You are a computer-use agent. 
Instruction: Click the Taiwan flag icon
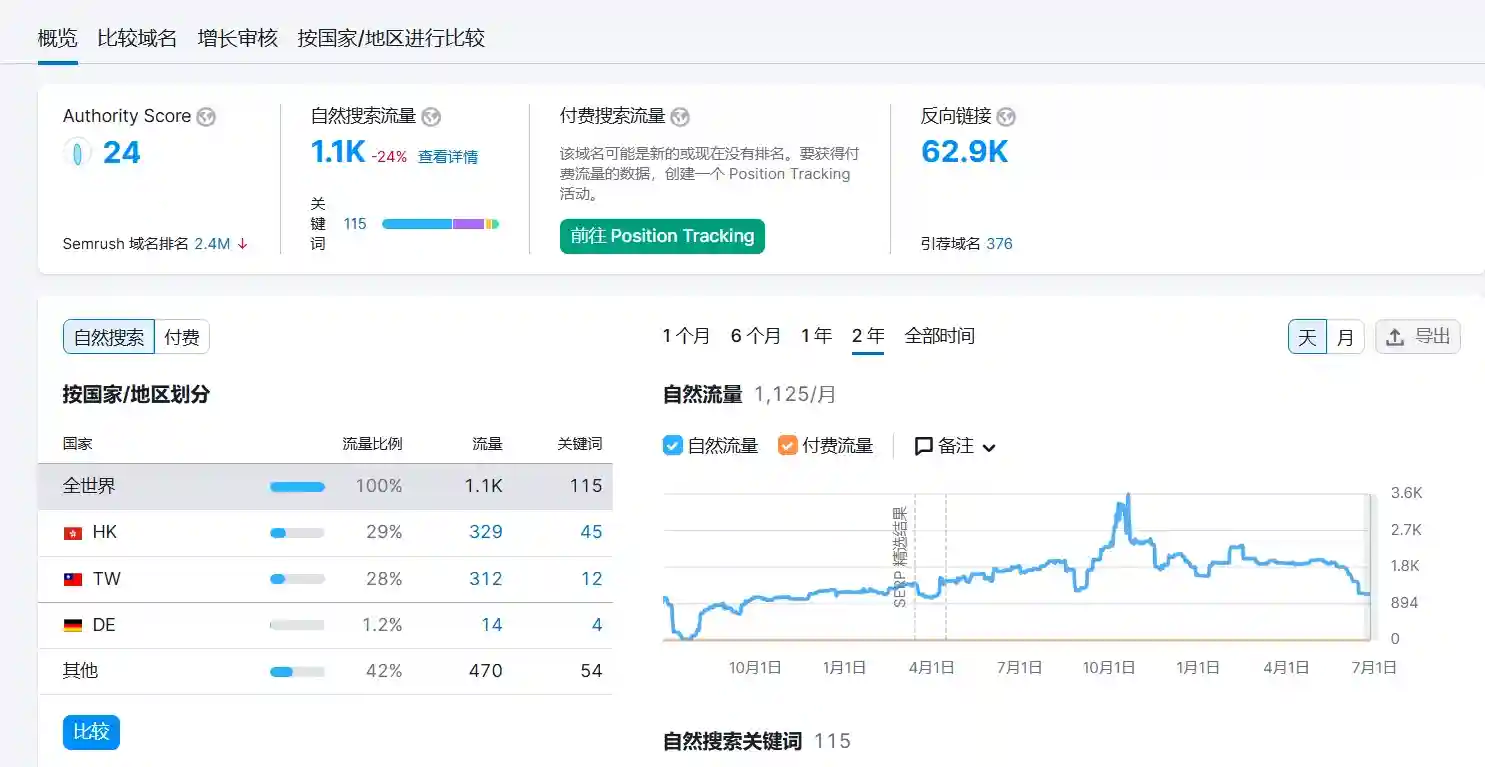point(73,579)
